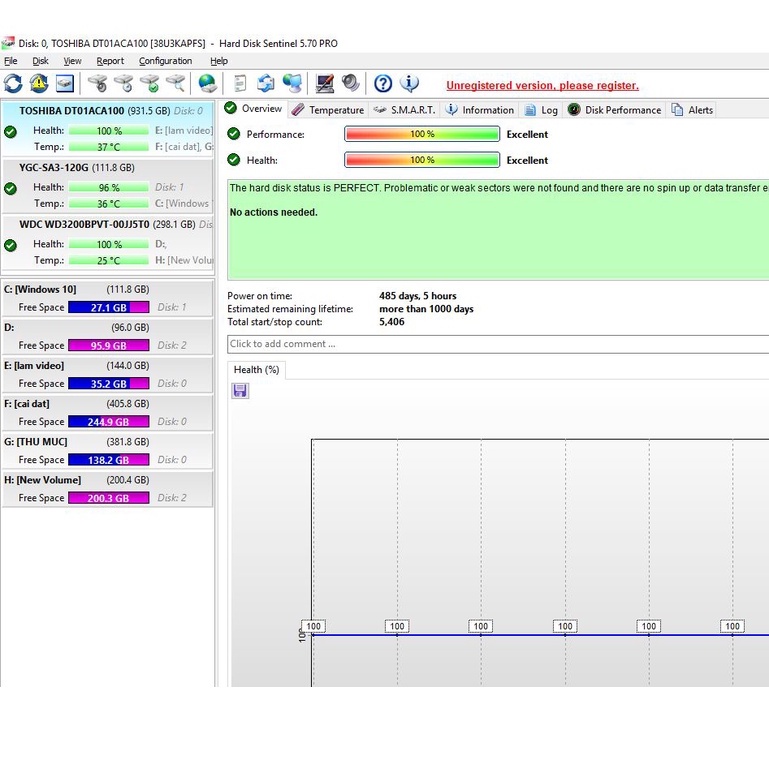
Task: Click the blue question mark help icon
Action: [382, 83]
